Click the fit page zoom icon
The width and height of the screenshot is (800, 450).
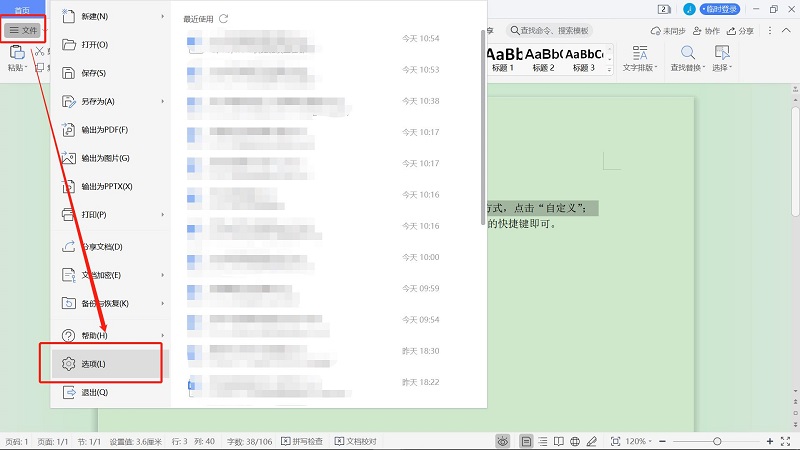point(615,441)
